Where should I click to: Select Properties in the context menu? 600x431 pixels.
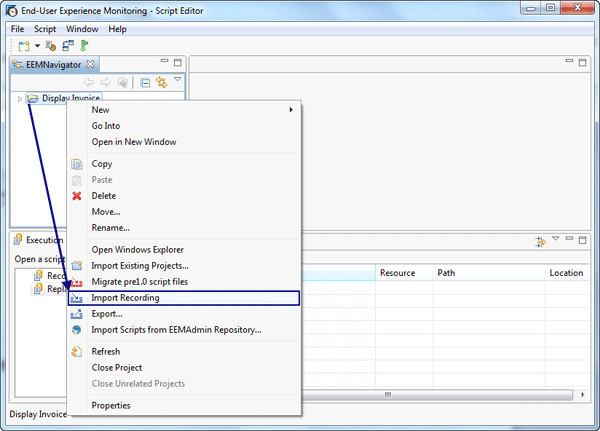111,406
